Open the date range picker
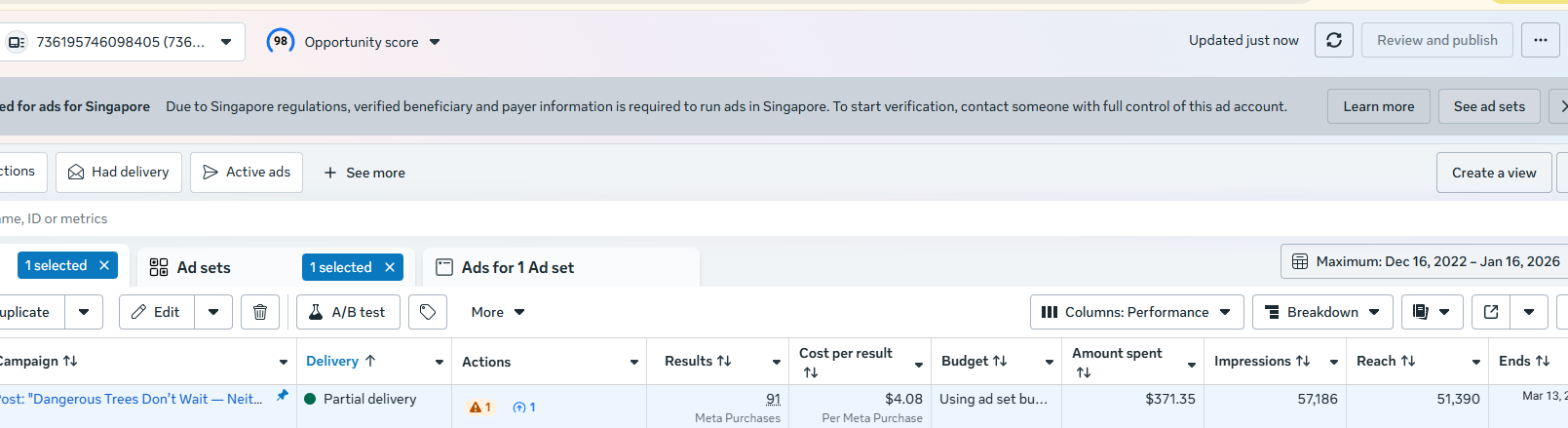1568x428 pixels. [1425, 261]
